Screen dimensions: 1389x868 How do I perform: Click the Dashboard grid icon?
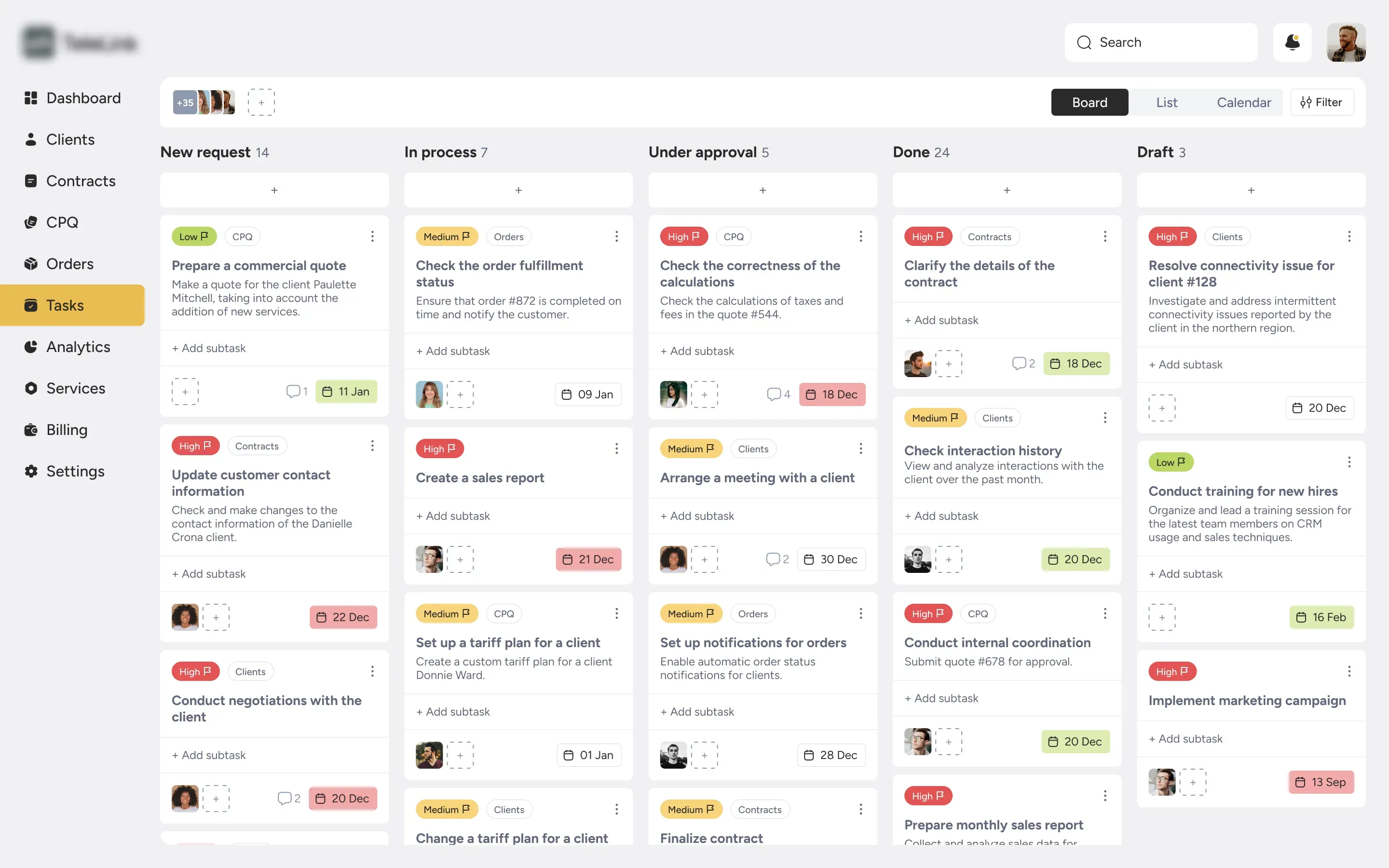pyautogui.click(x=31, y=98)
